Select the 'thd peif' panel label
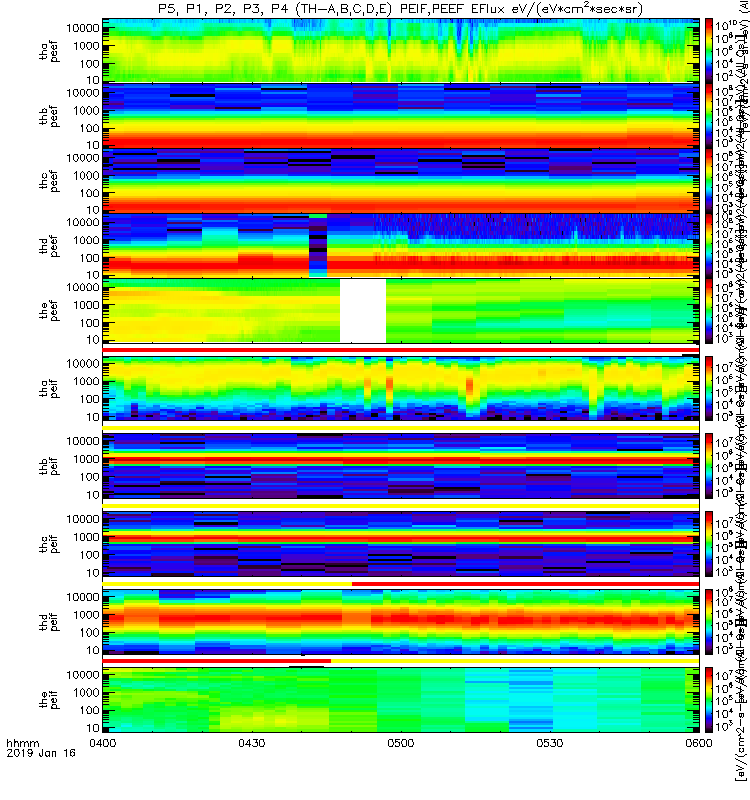This screenshot has height=800, width=750. tap(49, 621)
